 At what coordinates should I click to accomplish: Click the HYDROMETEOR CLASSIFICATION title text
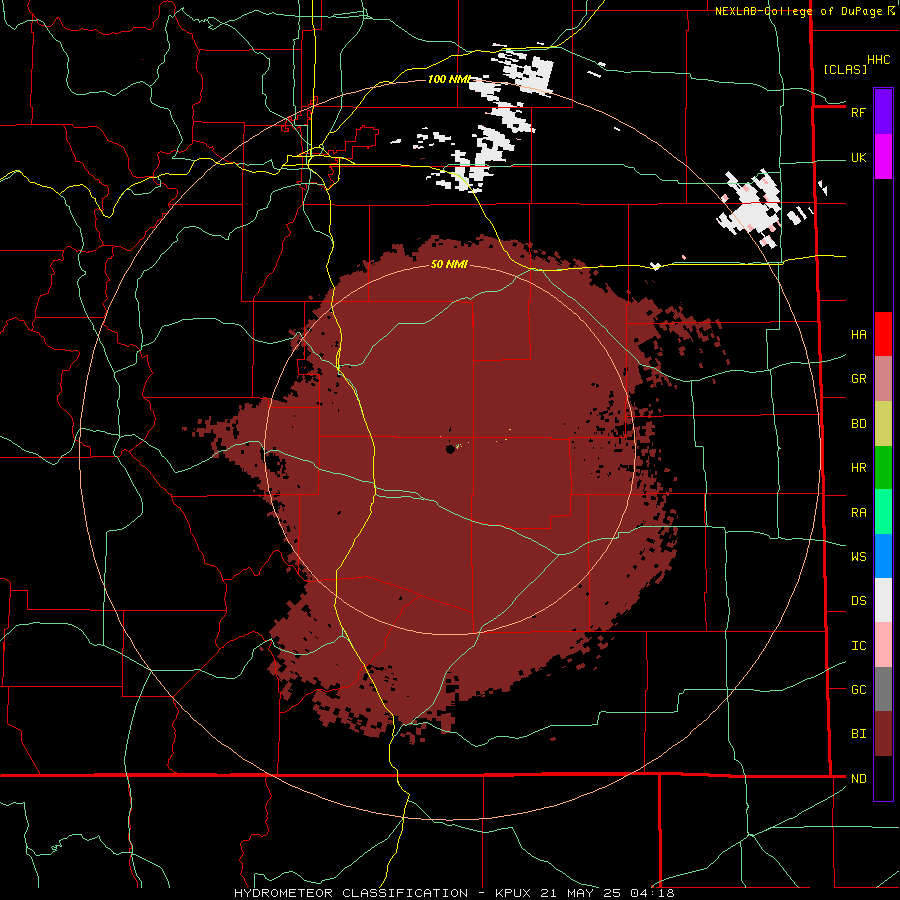click(351, 893)
